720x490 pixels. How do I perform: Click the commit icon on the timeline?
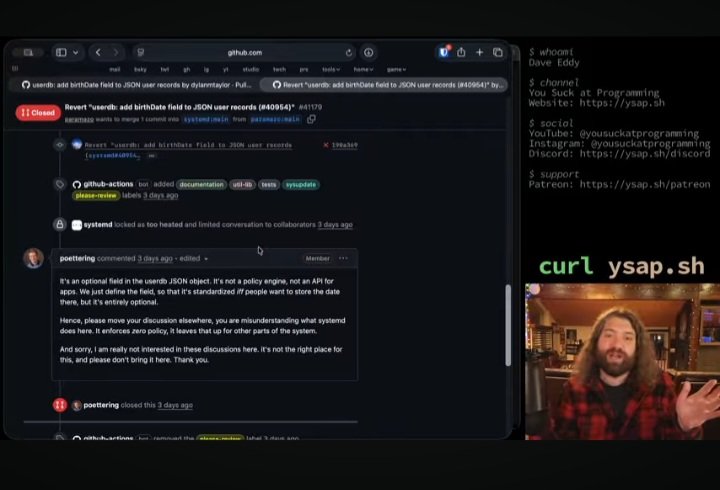click(x=60, y=145)
